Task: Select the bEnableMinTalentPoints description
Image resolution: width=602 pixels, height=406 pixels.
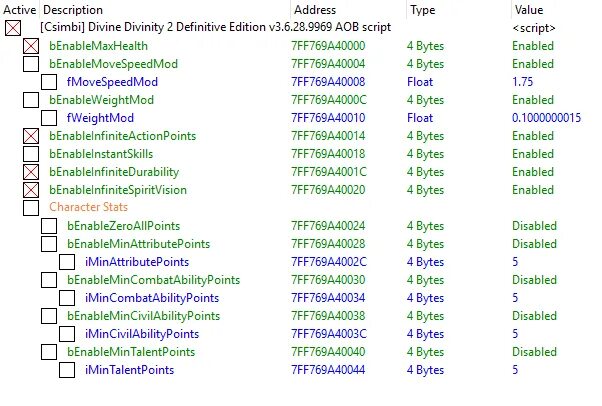Action: [131, 352]
